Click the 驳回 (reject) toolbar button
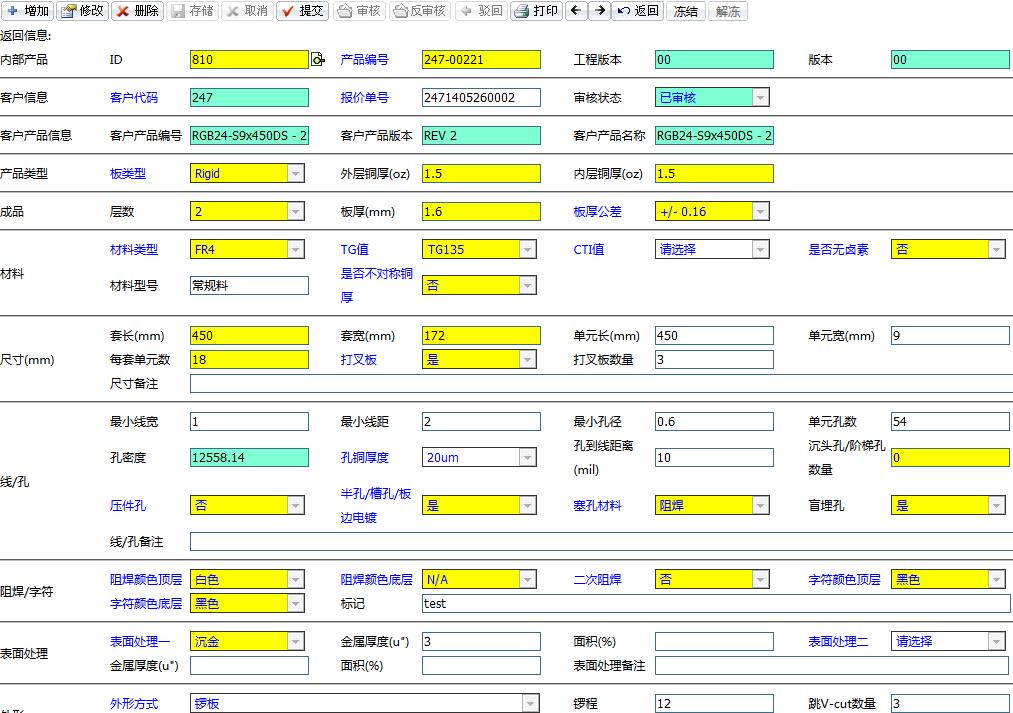This screenshot has width=1013, height=713. (481, 11)
